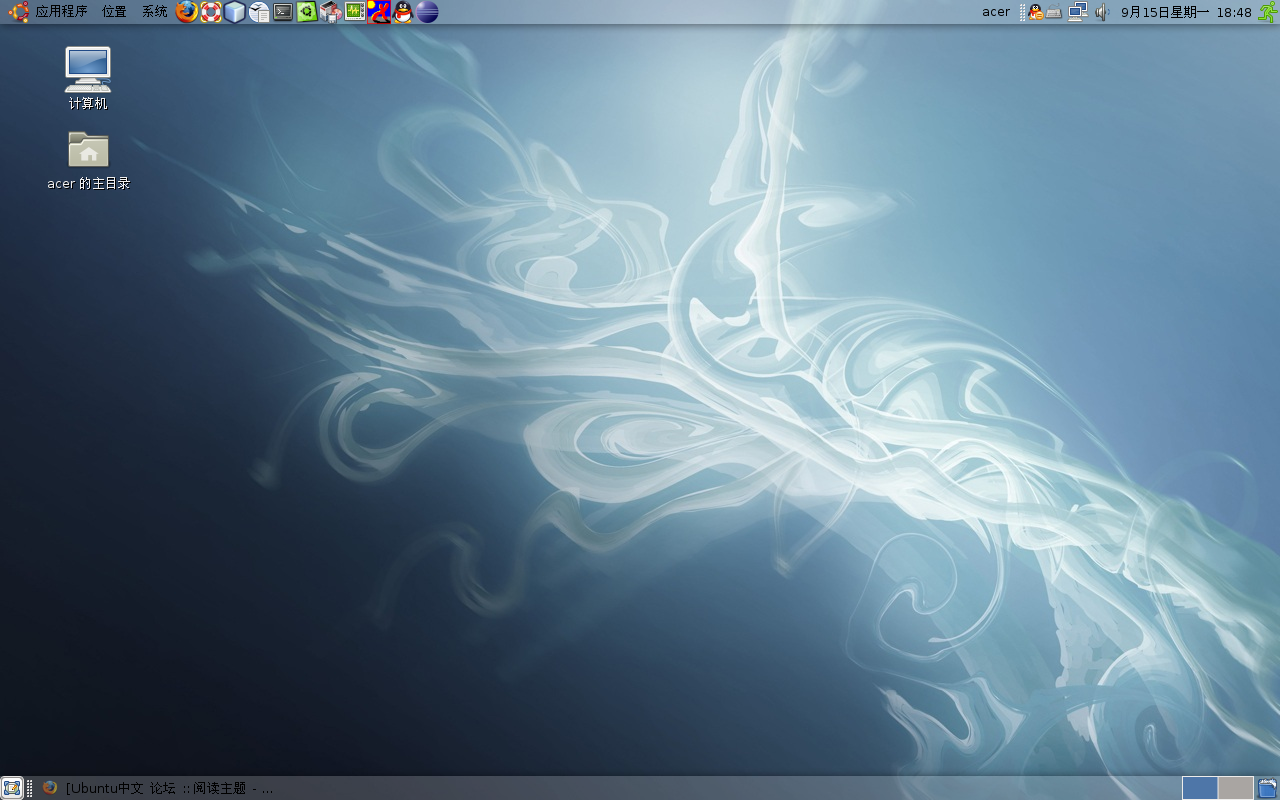This screenshot has height=800, width=1280.
Task: Open the 位置 (Places) menu
Action: (x=114, y=12)
